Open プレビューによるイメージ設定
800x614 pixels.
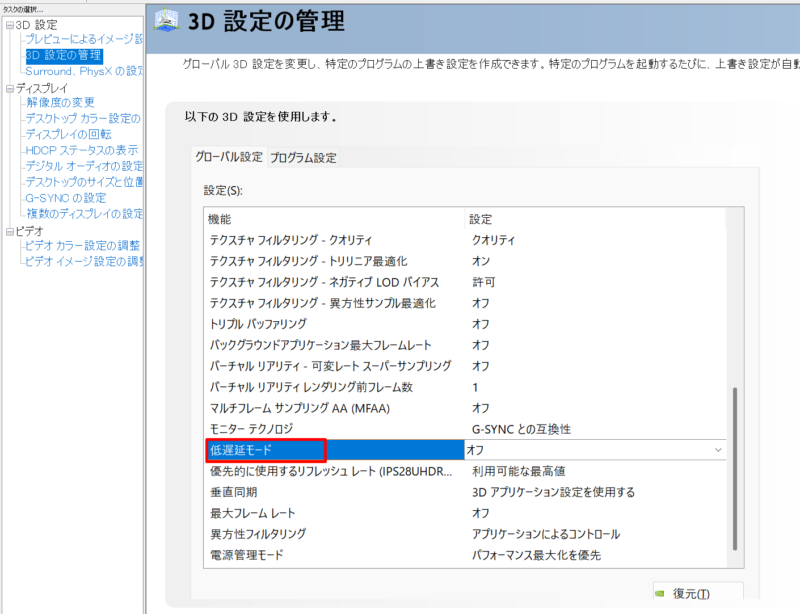pos(80,40)
